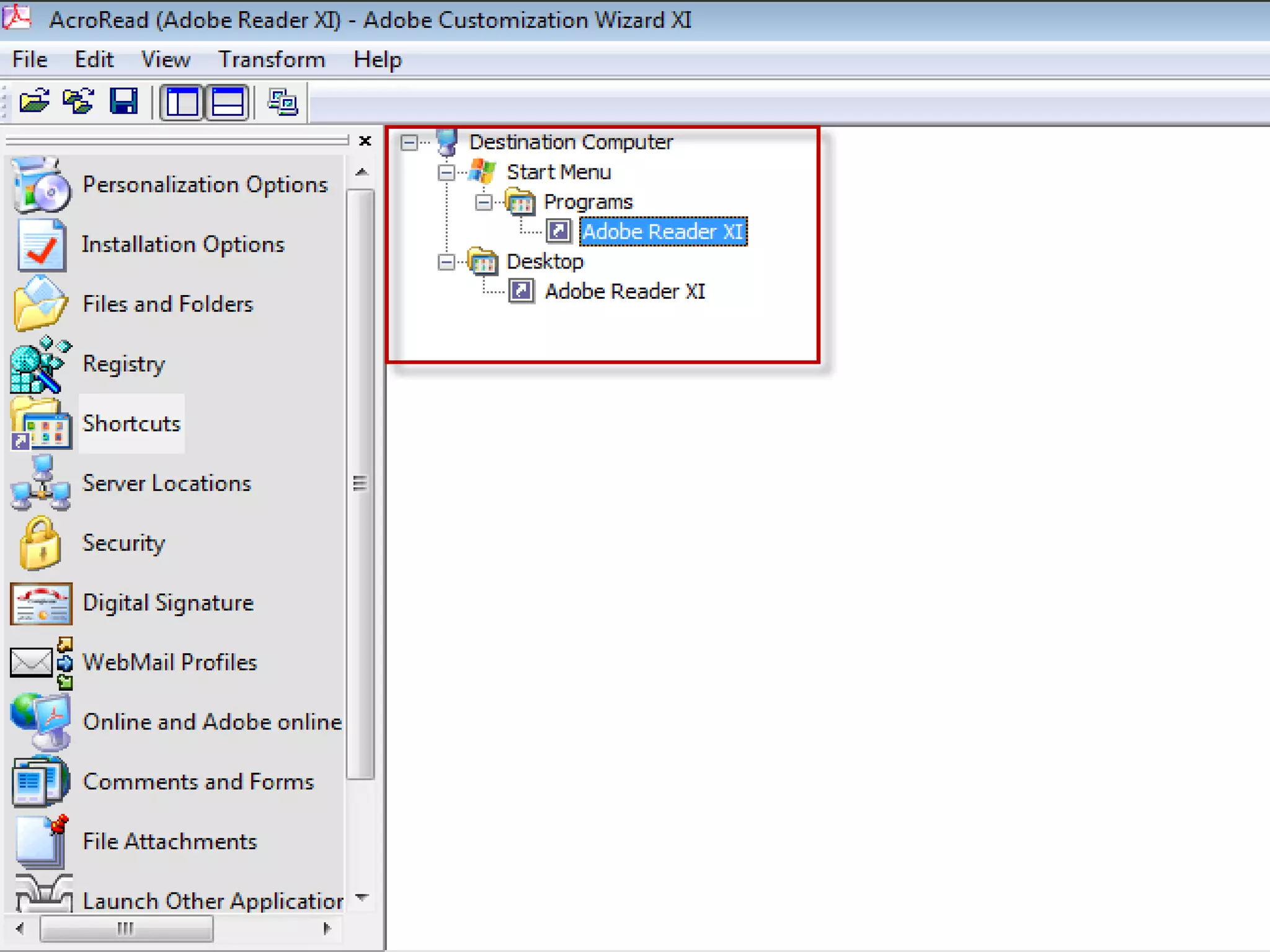Toggle the bottom pane layout icon

click(228, 102)
